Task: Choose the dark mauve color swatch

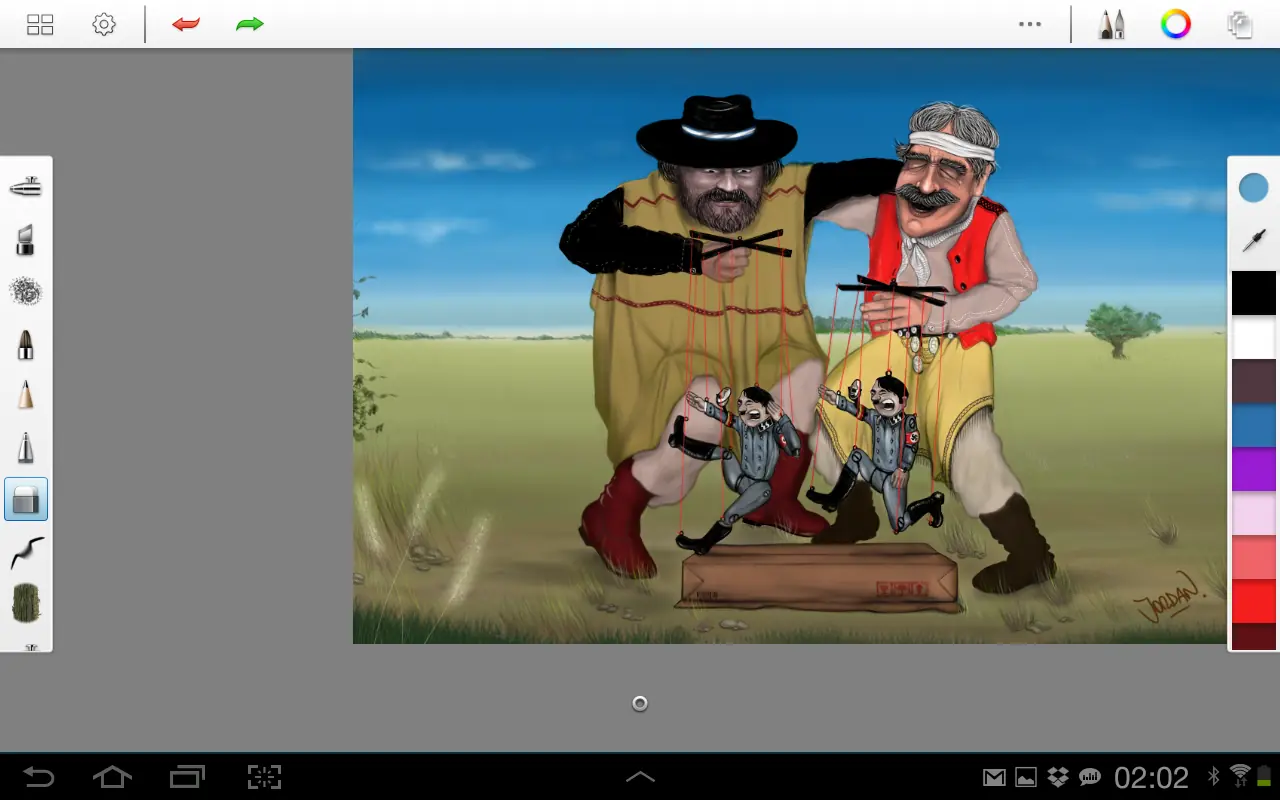Action: [x=1254, y=382]
